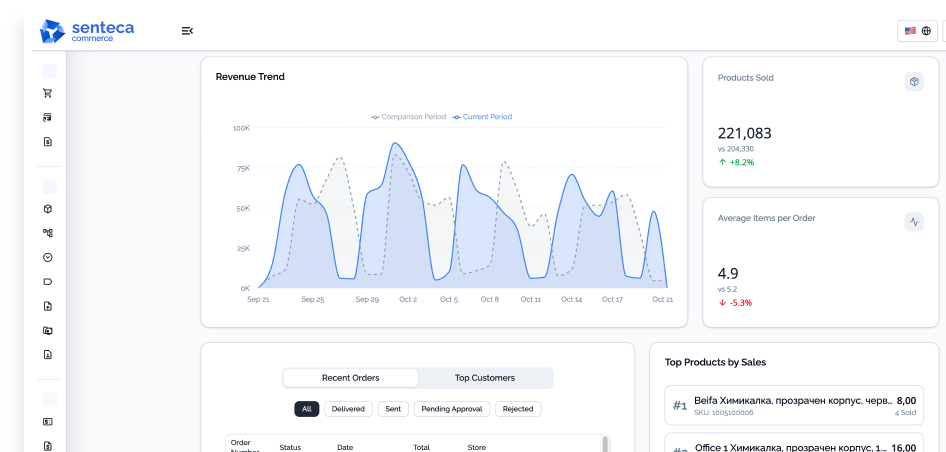Open the folder icon with play symbol in the sidebar
The image size is (946, 452).
(x=48, y=331)
